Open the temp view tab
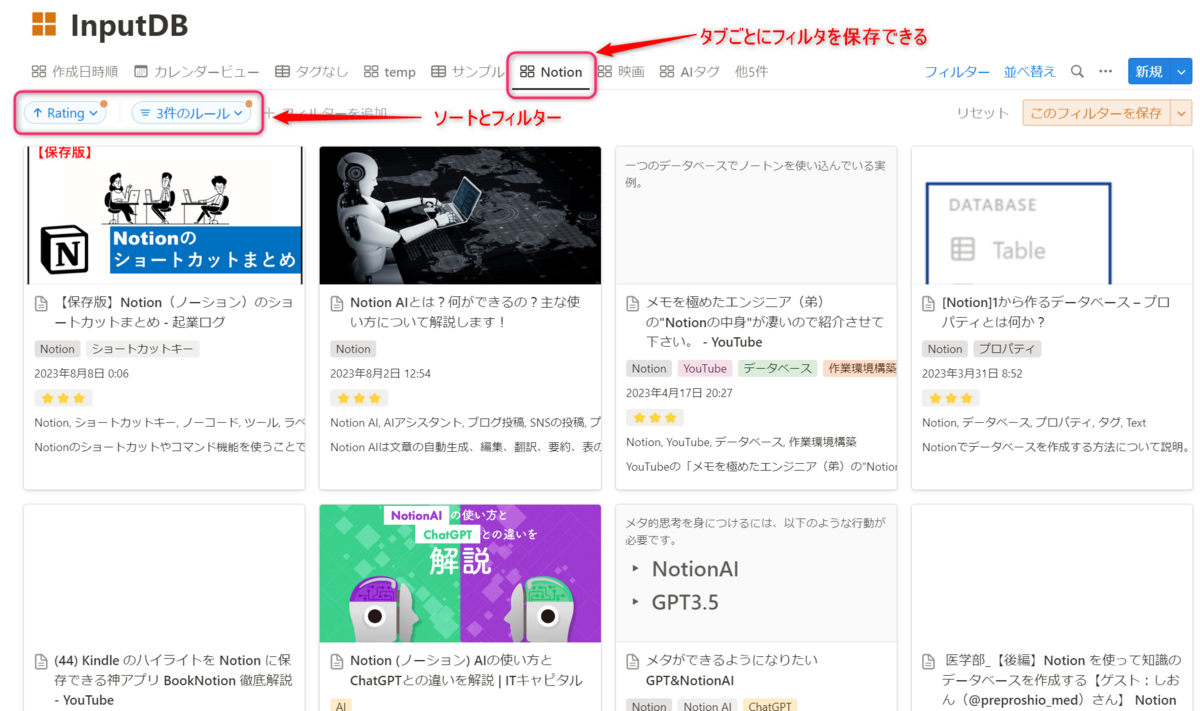The image size is (1200, 711). 389,72
